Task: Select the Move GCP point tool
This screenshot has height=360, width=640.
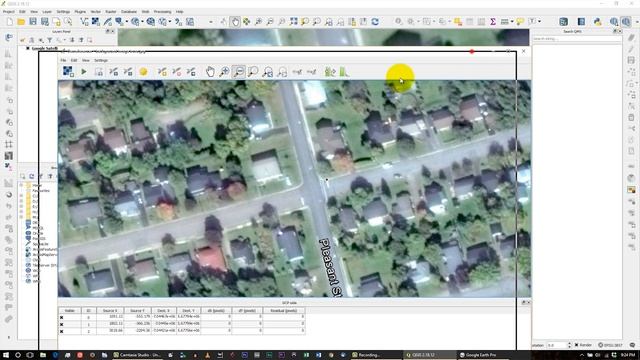Action: (x=191, y=72)
